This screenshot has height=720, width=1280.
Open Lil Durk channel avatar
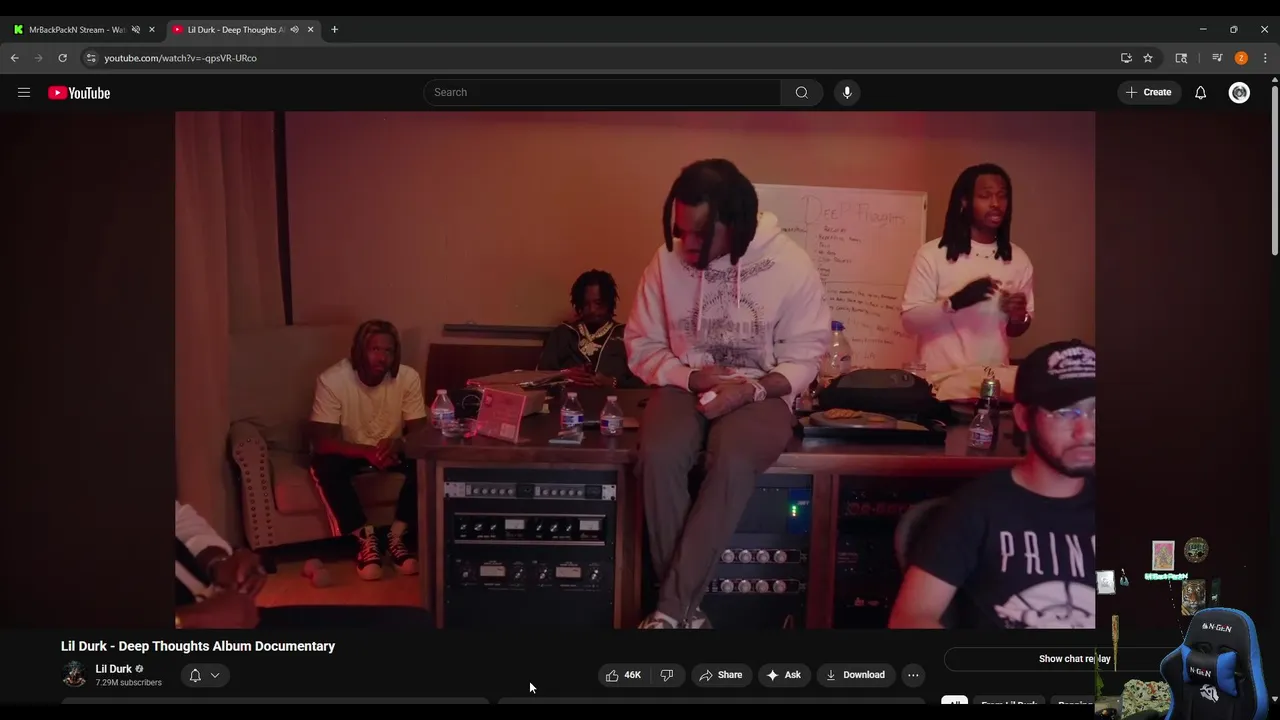click(x=74, y=675)
